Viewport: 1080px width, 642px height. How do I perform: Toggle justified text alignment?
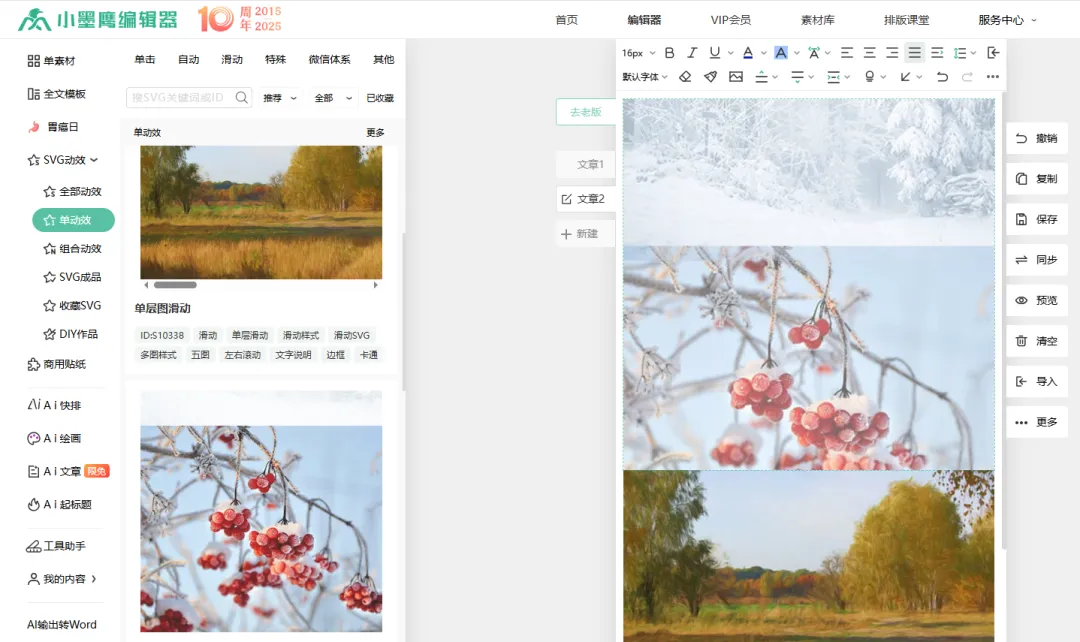pyautogui.click(x=913, y=54)
